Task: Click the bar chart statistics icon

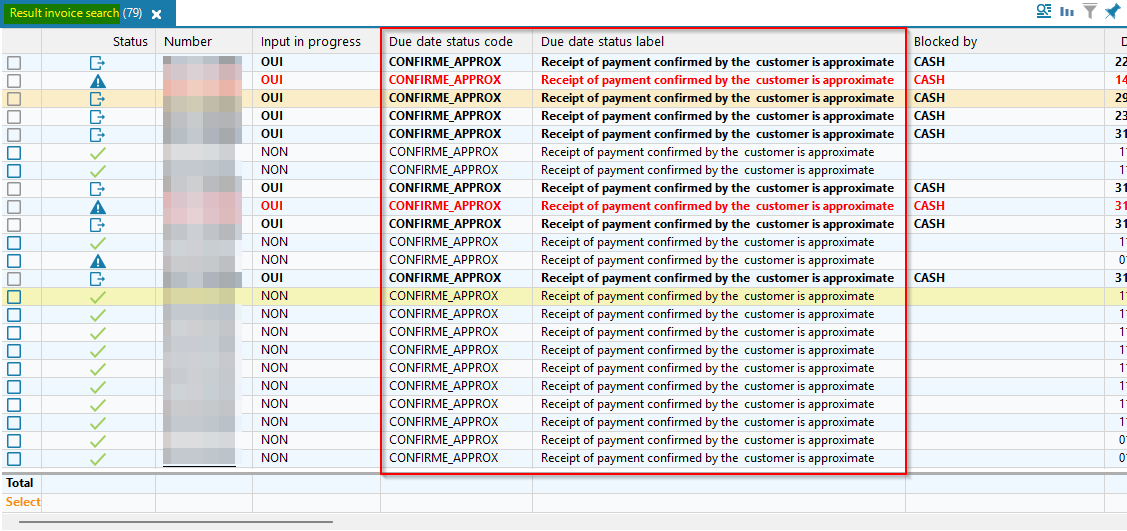Action: 1067,12
